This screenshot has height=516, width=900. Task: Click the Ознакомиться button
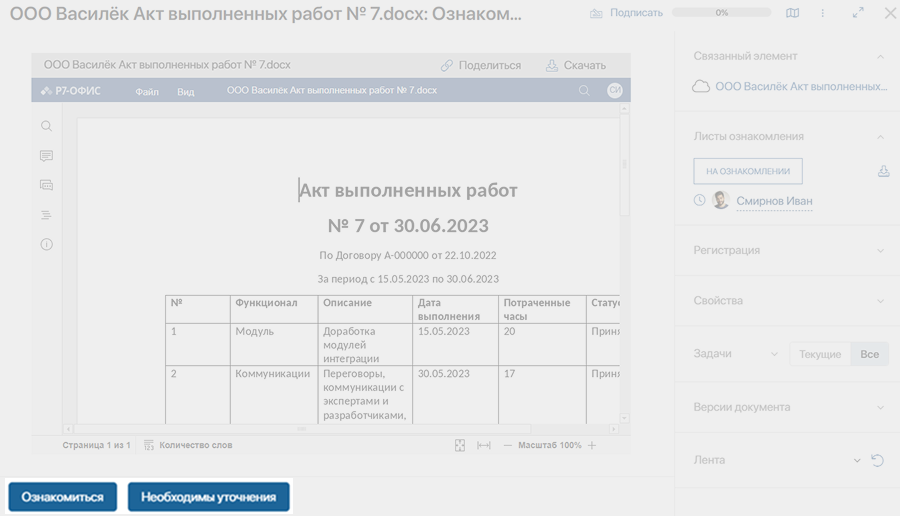click(x=63, y=496)
